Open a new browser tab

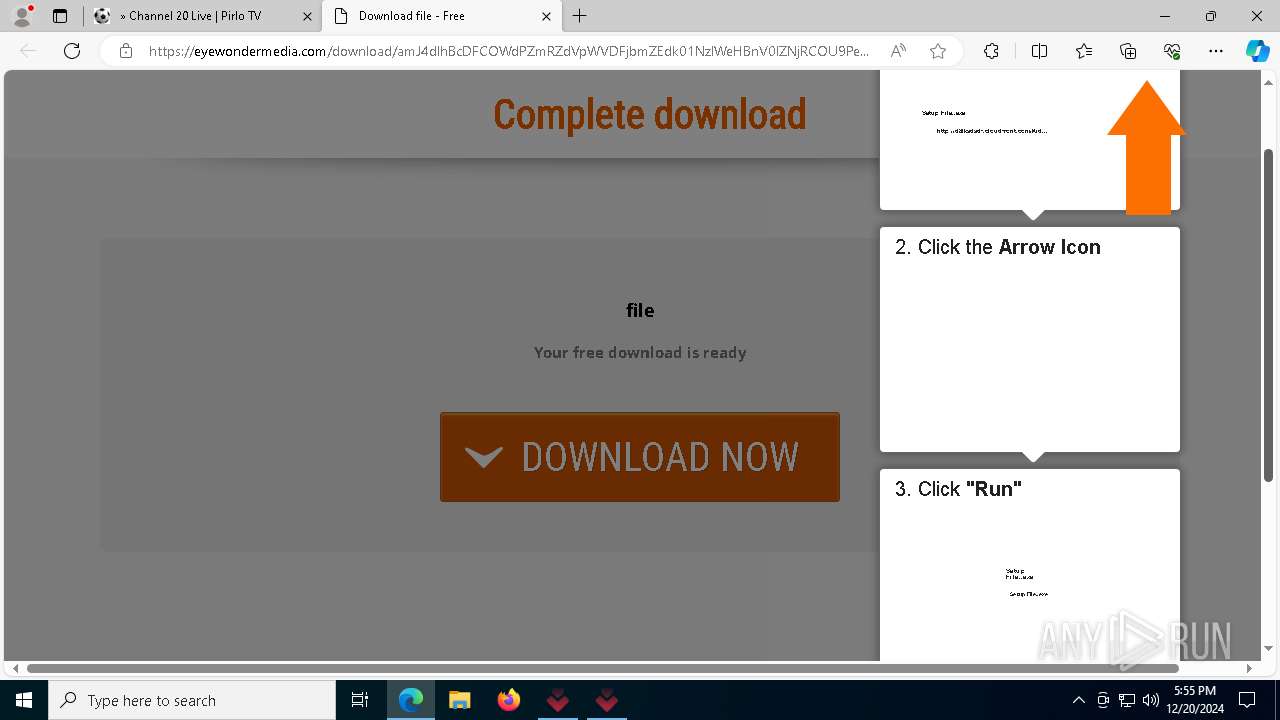pyautogui.click(x=580, y=16)
